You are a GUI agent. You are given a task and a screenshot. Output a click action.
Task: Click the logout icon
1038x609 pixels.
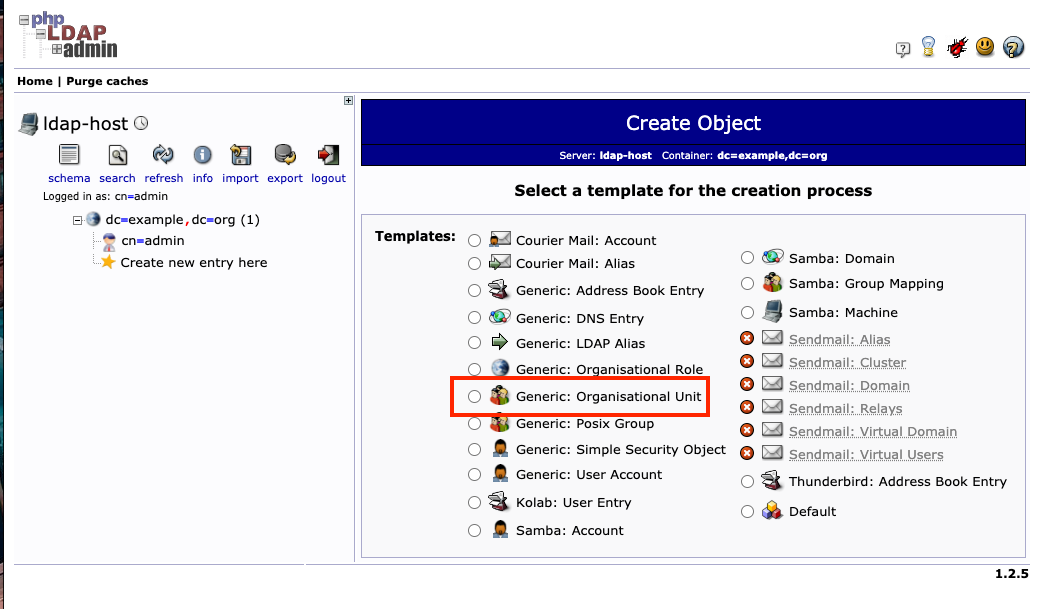328,155
